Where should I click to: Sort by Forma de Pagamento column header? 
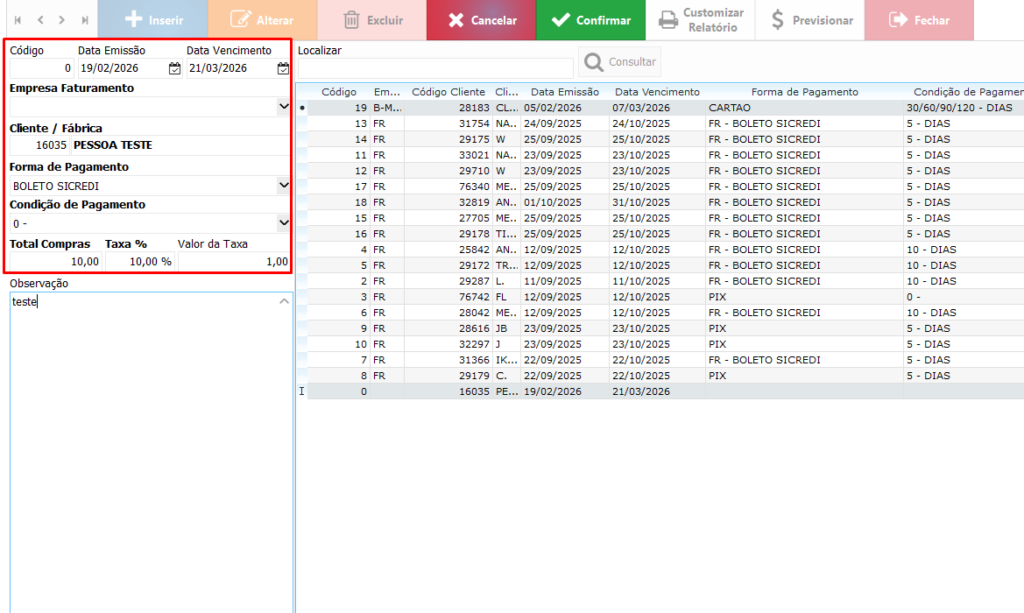click(804, 92)
